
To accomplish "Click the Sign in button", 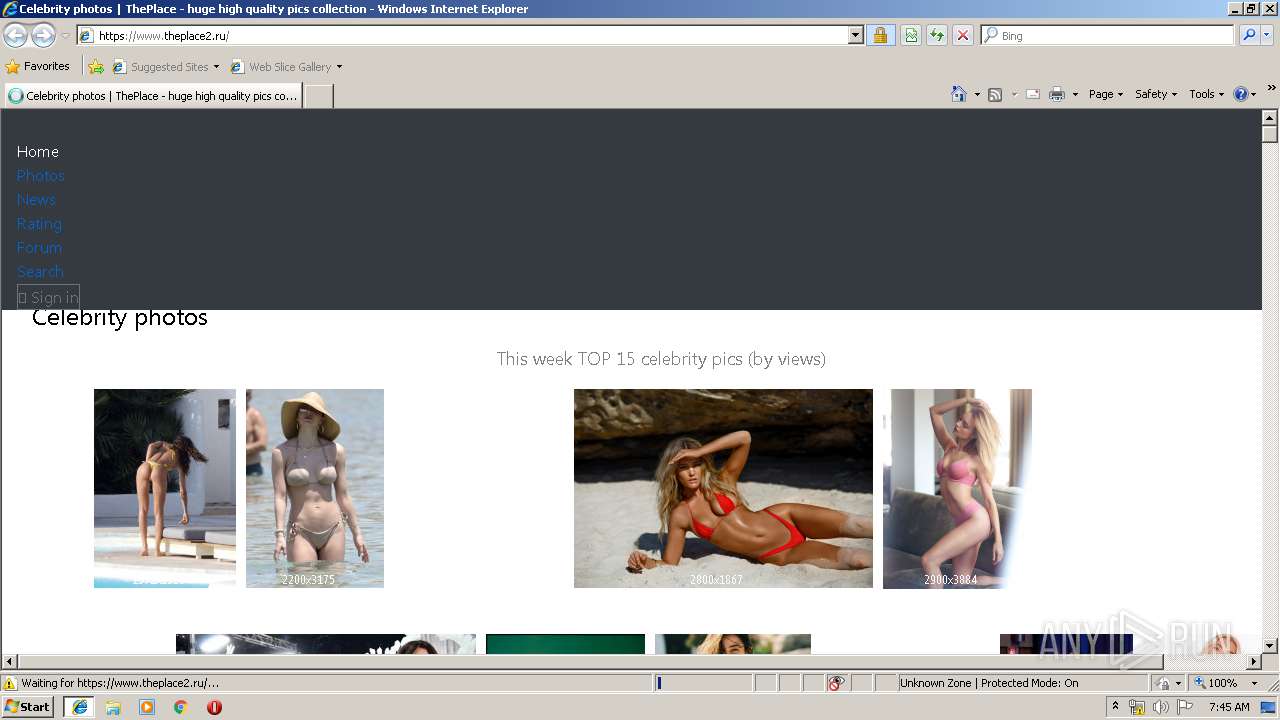I will [x=48, y=297].
